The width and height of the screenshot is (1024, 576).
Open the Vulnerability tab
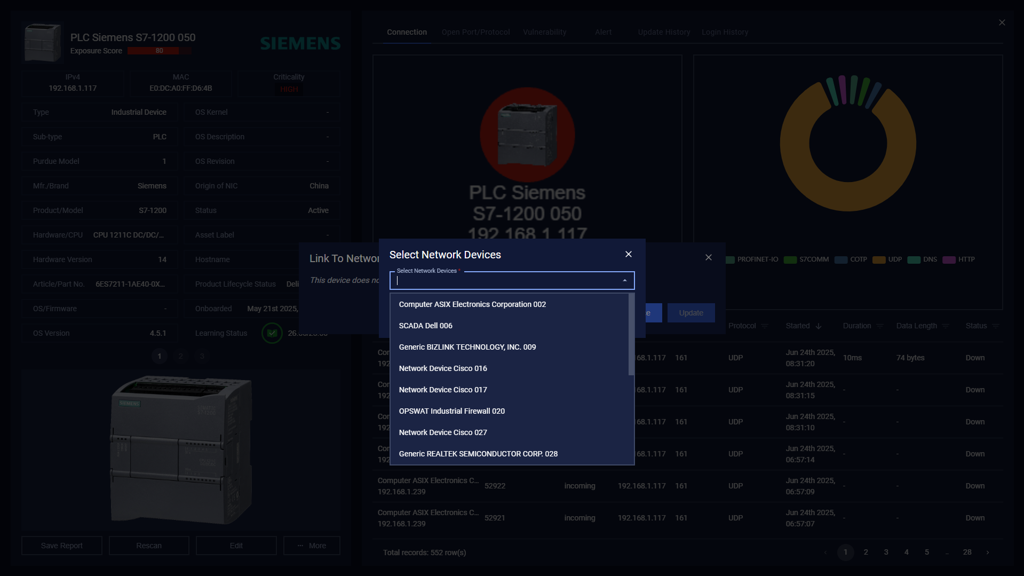click(545, 32)
